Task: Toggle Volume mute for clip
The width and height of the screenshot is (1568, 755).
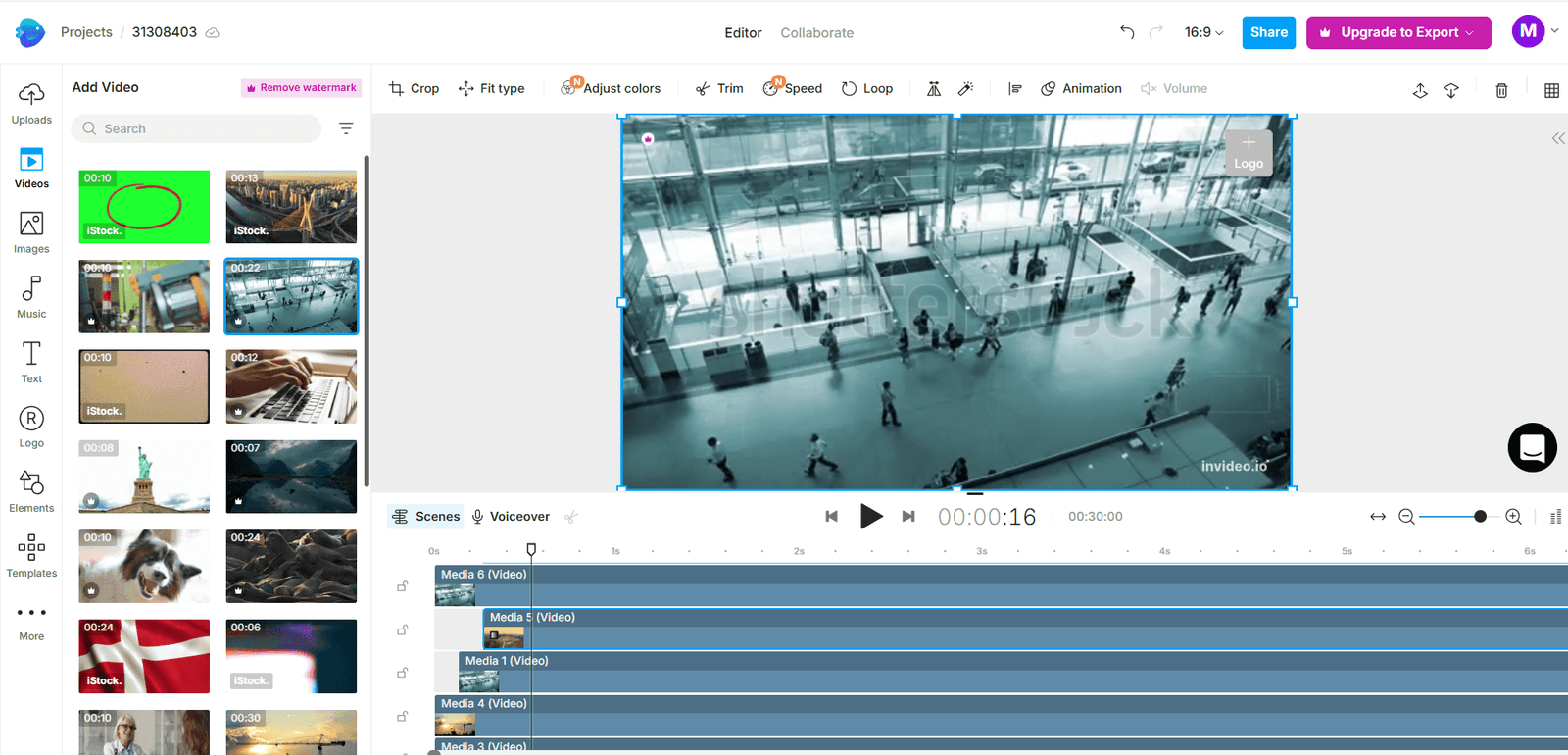Action: [x=1174, y=88]
